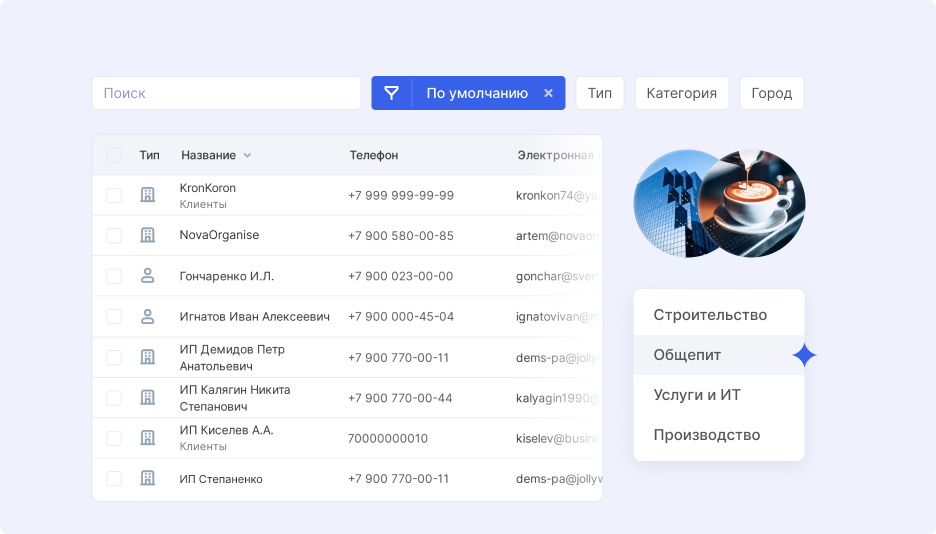Check the box for KronKoron row

tap(114, 195)
